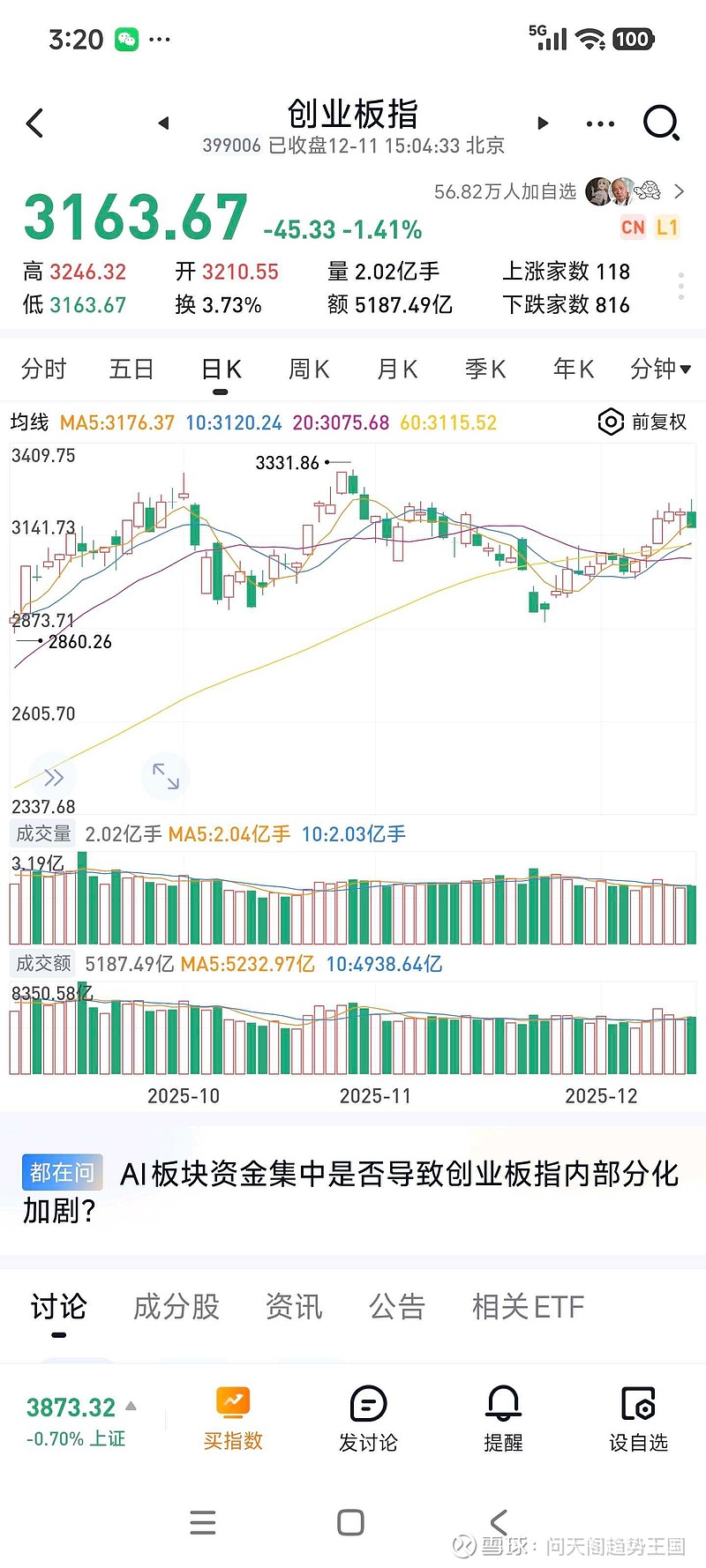Viewport: 706px width, 1568px height.
Task: Expand the 上证 index ticker arrow
Action: tap(131, 1406)
